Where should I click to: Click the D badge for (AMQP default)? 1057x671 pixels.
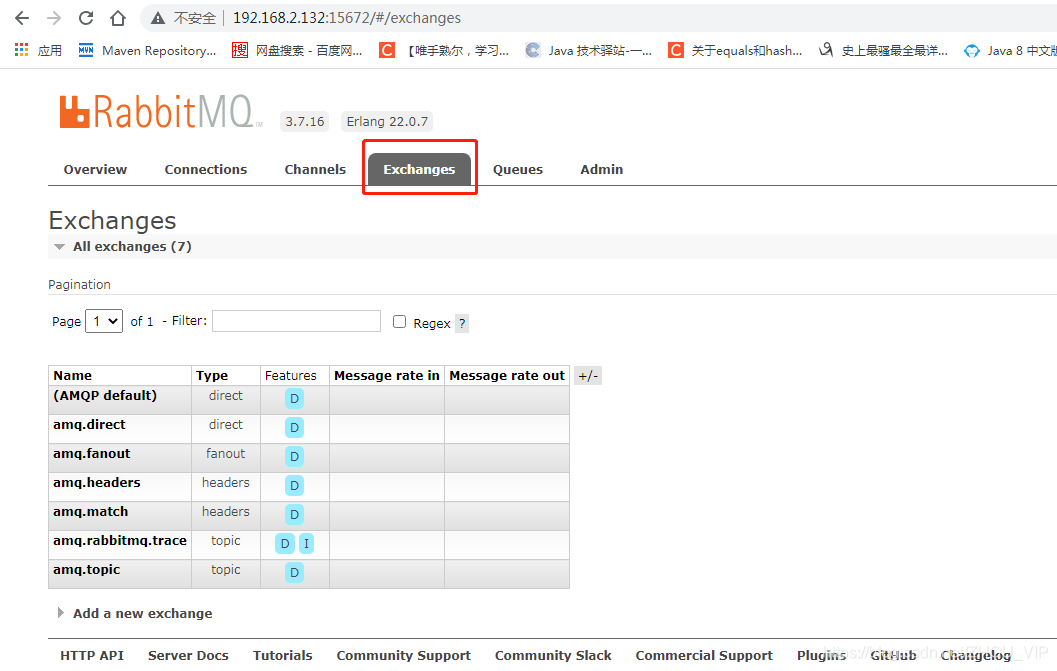295,399
